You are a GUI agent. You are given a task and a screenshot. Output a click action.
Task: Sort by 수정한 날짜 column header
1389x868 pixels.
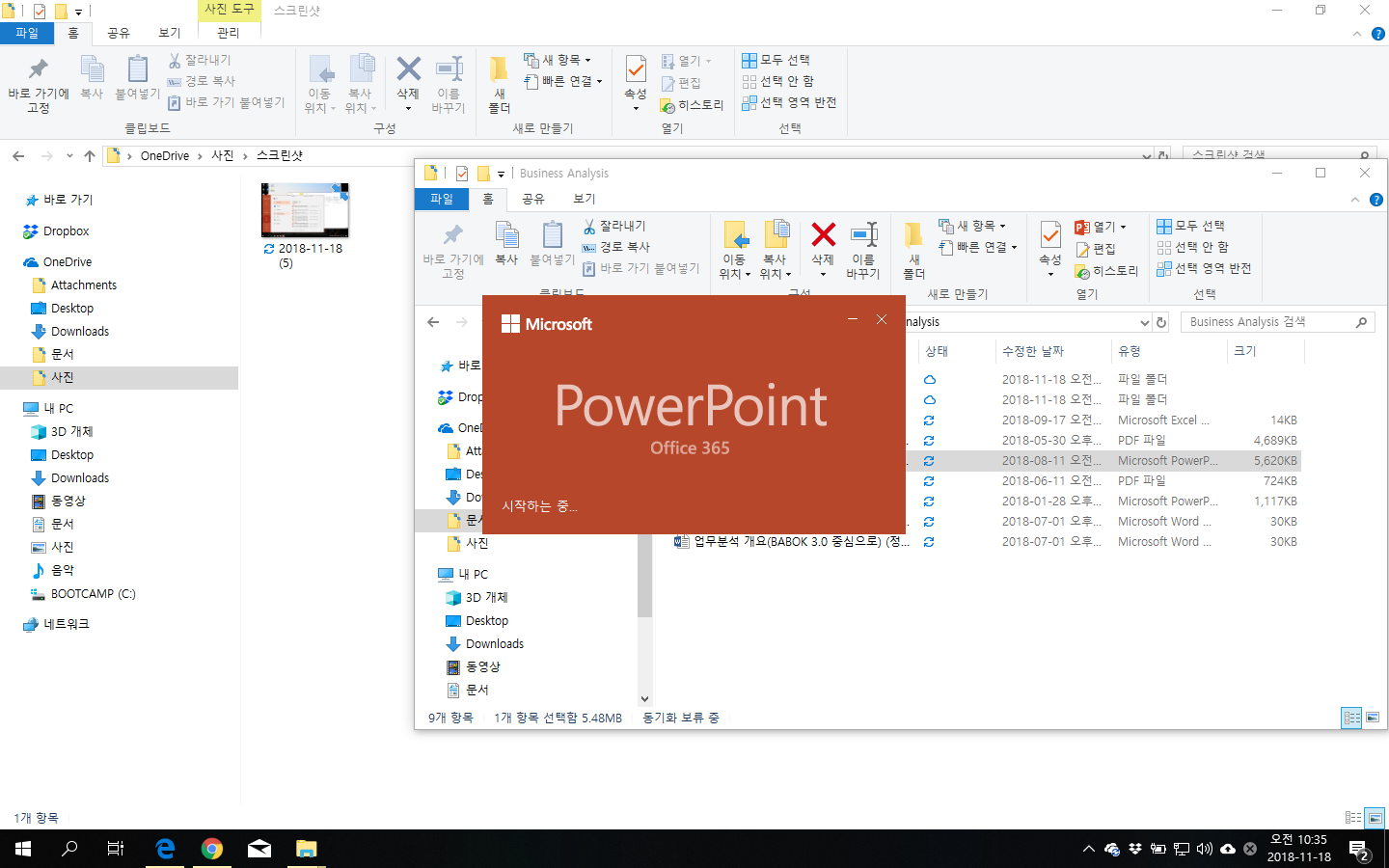coord(1051,351)
